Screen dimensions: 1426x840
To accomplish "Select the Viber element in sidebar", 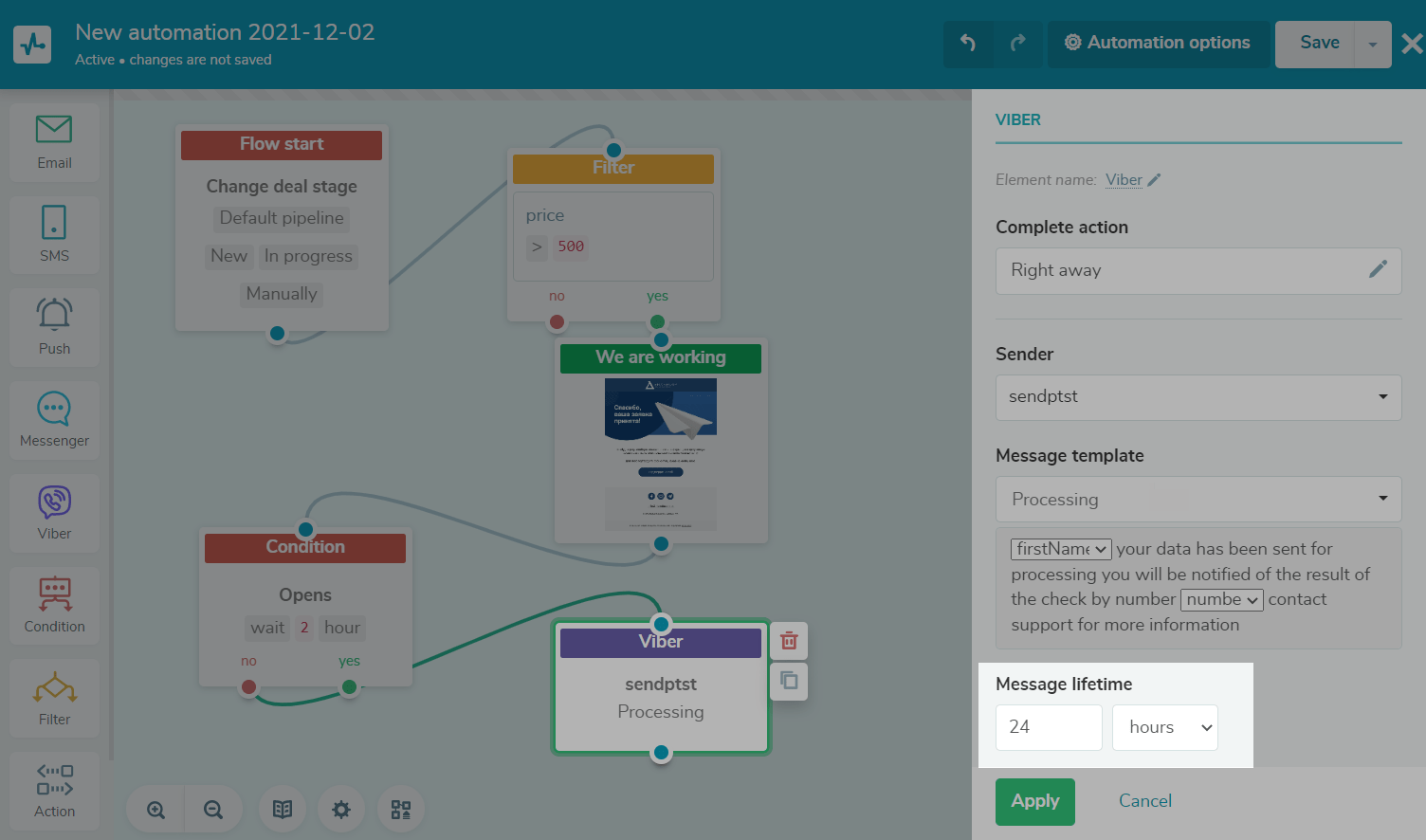I will pos(54,512).
